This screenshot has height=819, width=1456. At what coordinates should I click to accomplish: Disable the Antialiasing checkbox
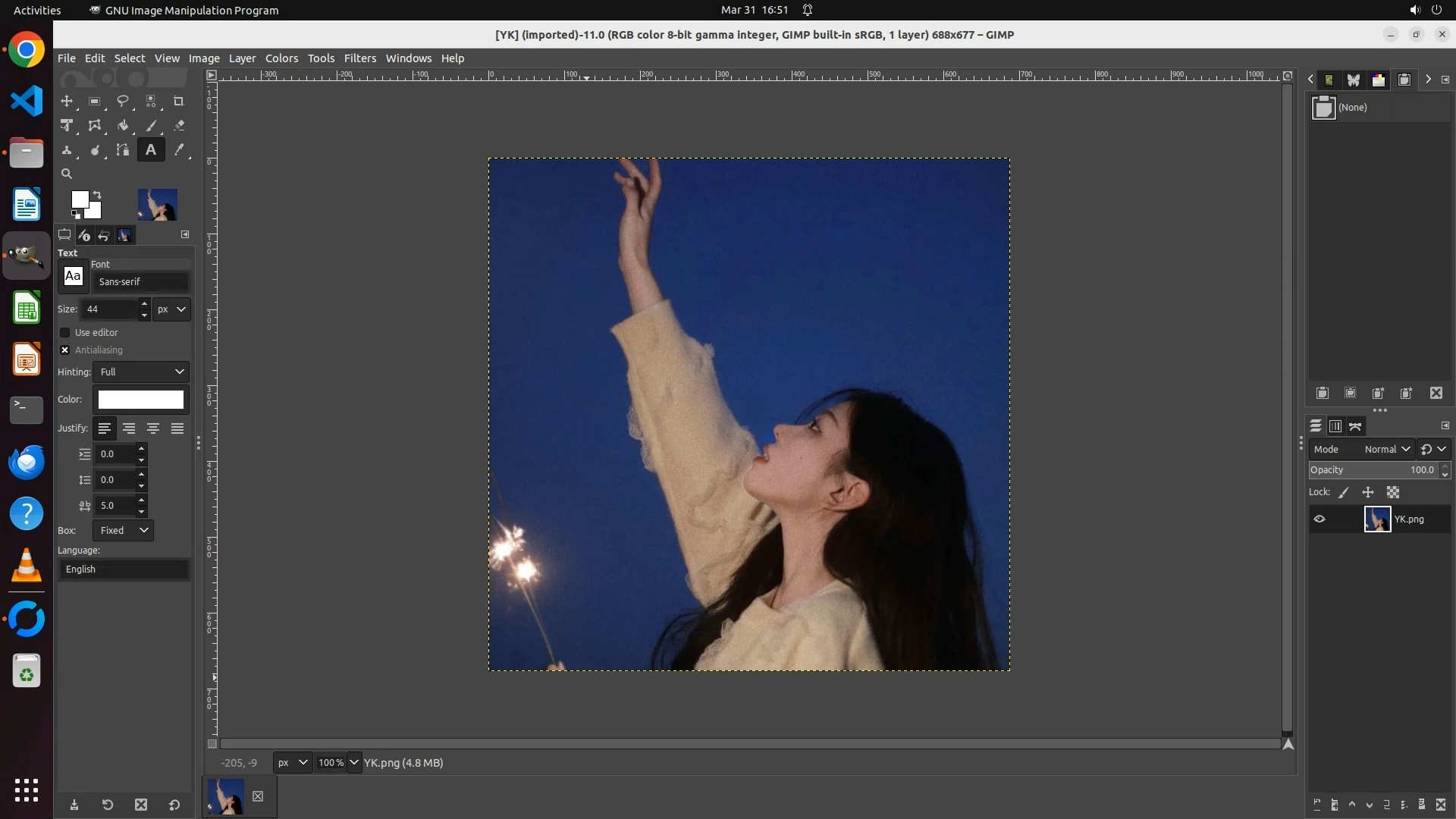coord(65,350)
